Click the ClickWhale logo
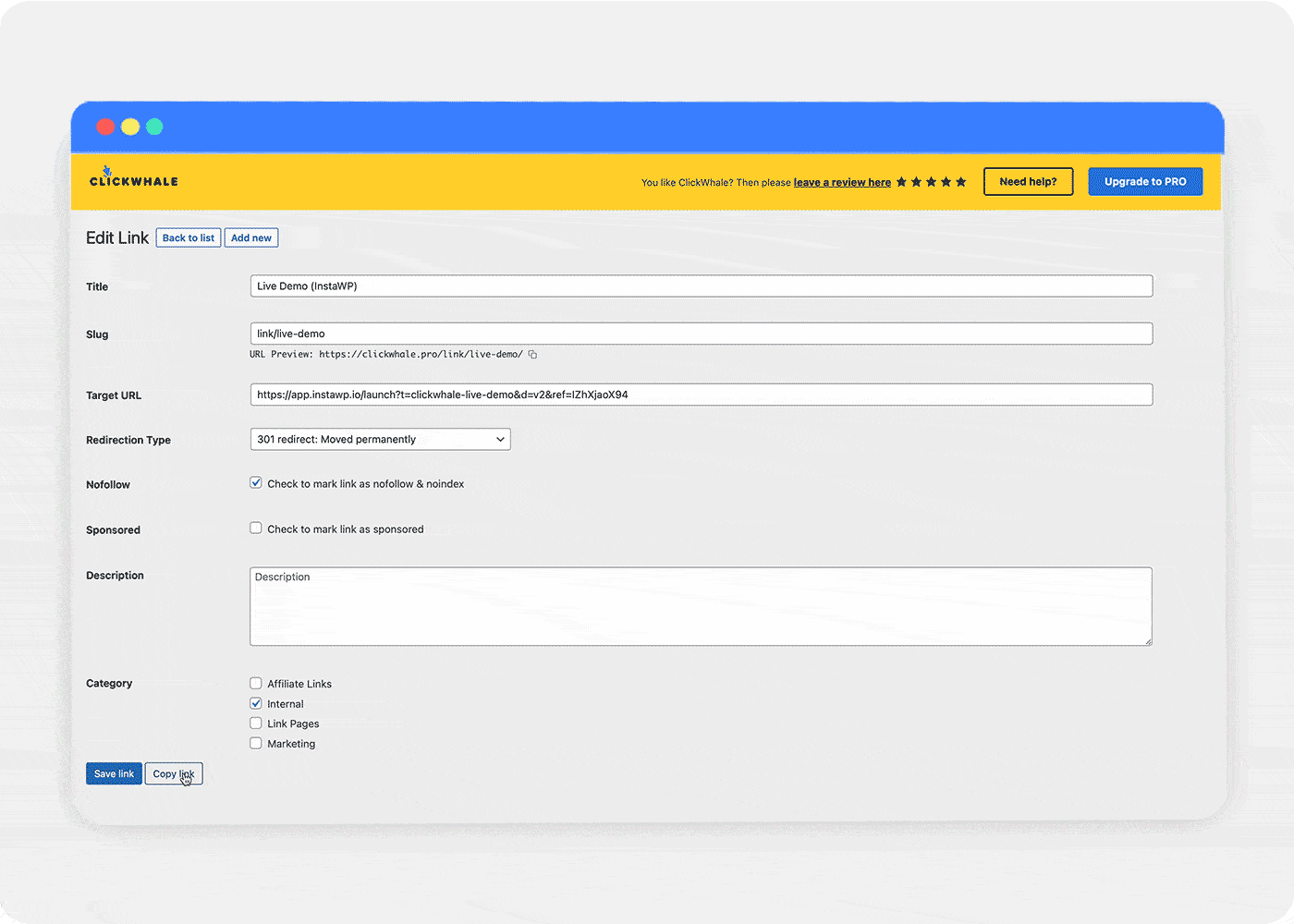Screen dimensions: 1294x924 134,177
